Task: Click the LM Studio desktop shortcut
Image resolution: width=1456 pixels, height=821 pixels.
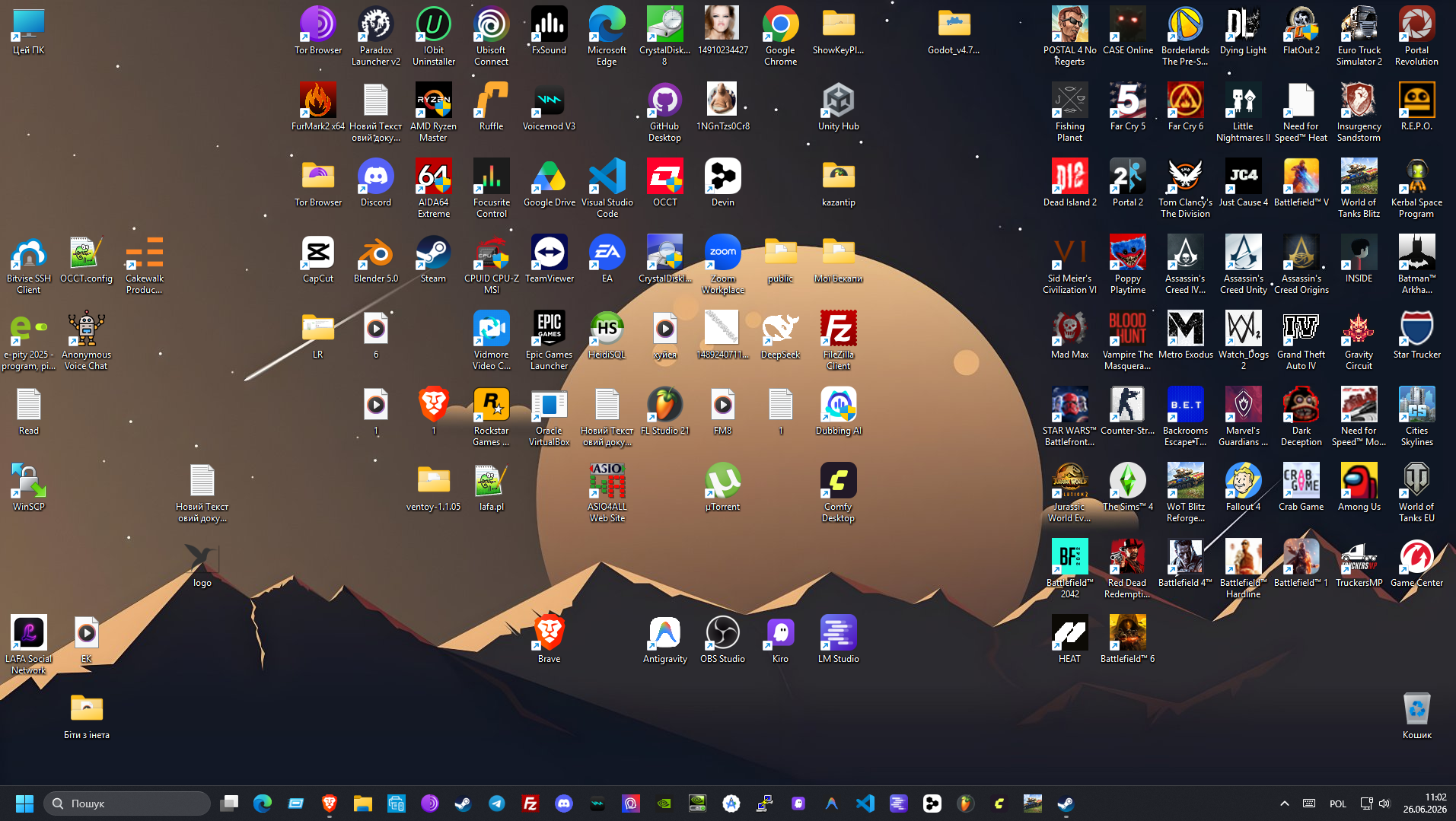Action: tap(839, 639)
